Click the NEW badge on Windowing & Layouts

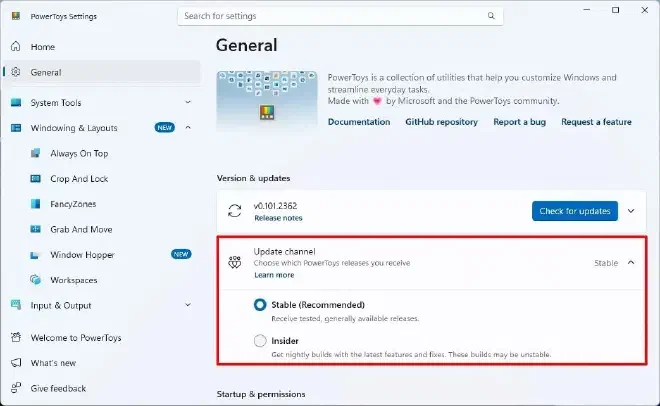[165, 127]
